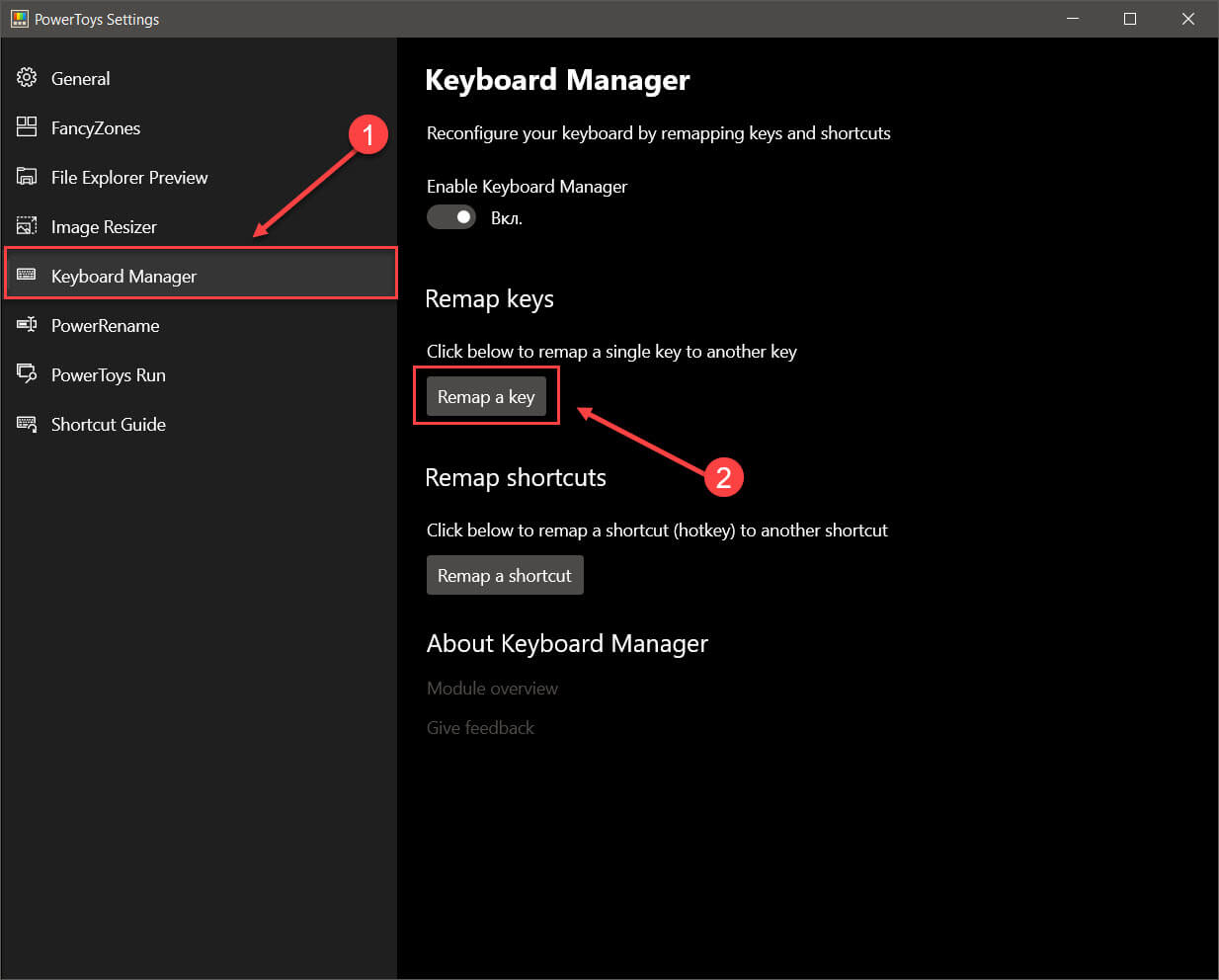
Task: Open the Module overview link
Action: [492, 688]
